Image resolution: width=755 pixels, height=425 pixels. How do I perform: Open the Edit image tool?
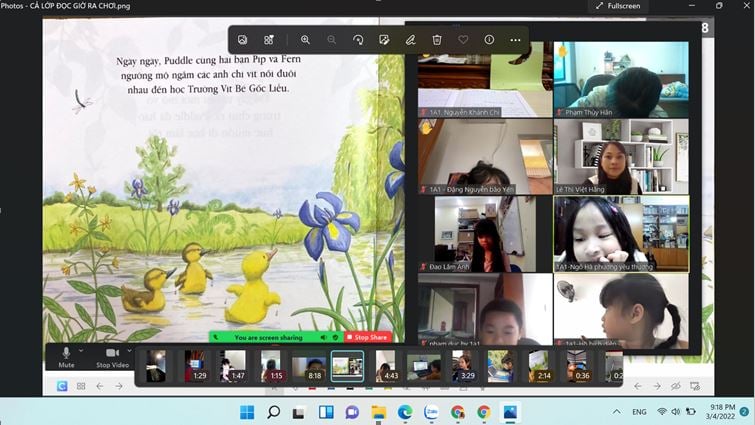[384, 40]
